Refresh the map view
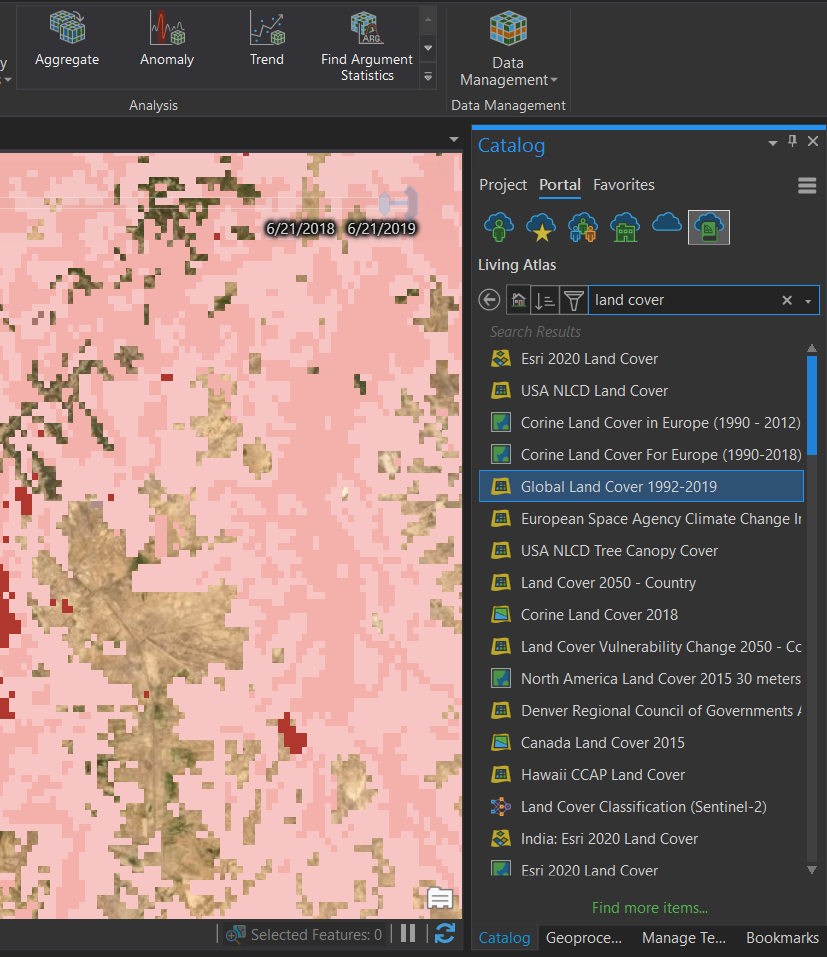This screenshot has width=827, height=957. click(x=444, y=934)
